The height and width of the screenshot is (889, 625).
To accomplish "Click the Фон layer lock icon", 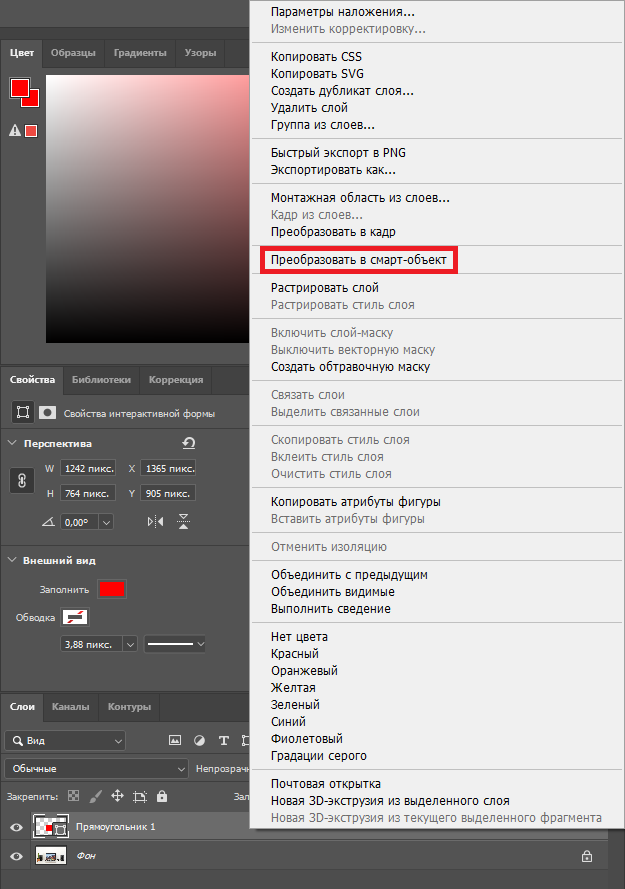I will pos(587,856).
